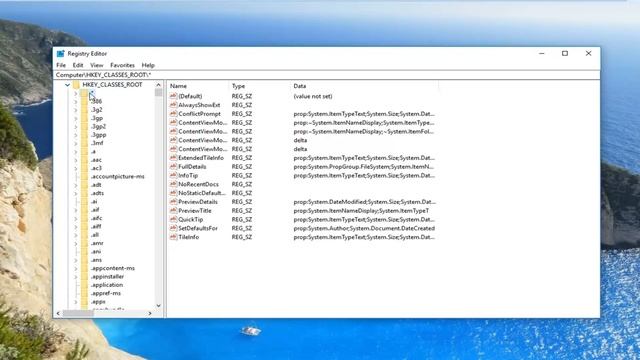Click the PreviewDetails value icon

pos(173,202)
